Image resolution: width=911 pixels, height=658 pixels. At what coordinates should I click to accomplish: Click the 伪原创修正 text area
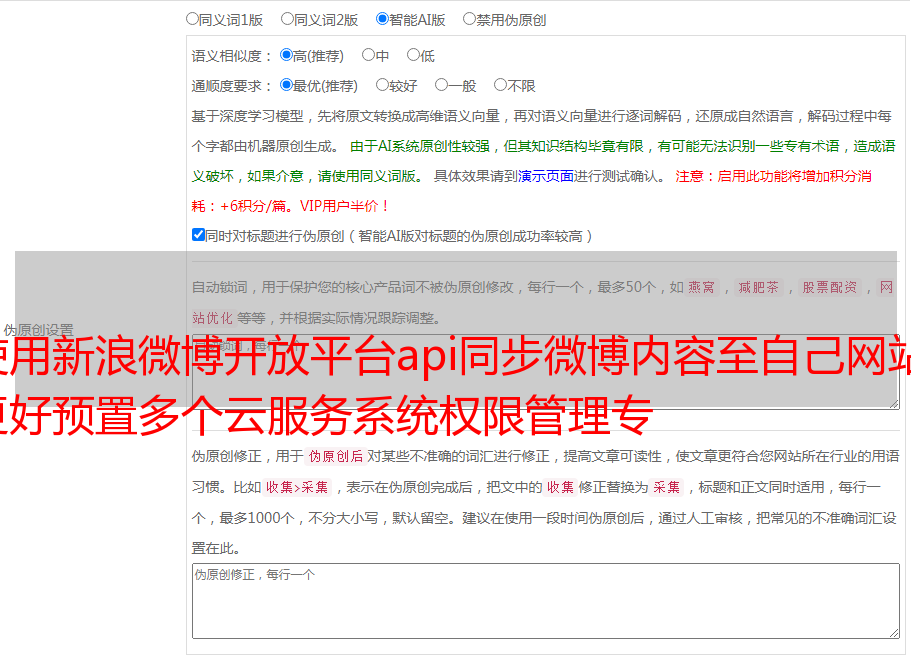tap(546, 601)
